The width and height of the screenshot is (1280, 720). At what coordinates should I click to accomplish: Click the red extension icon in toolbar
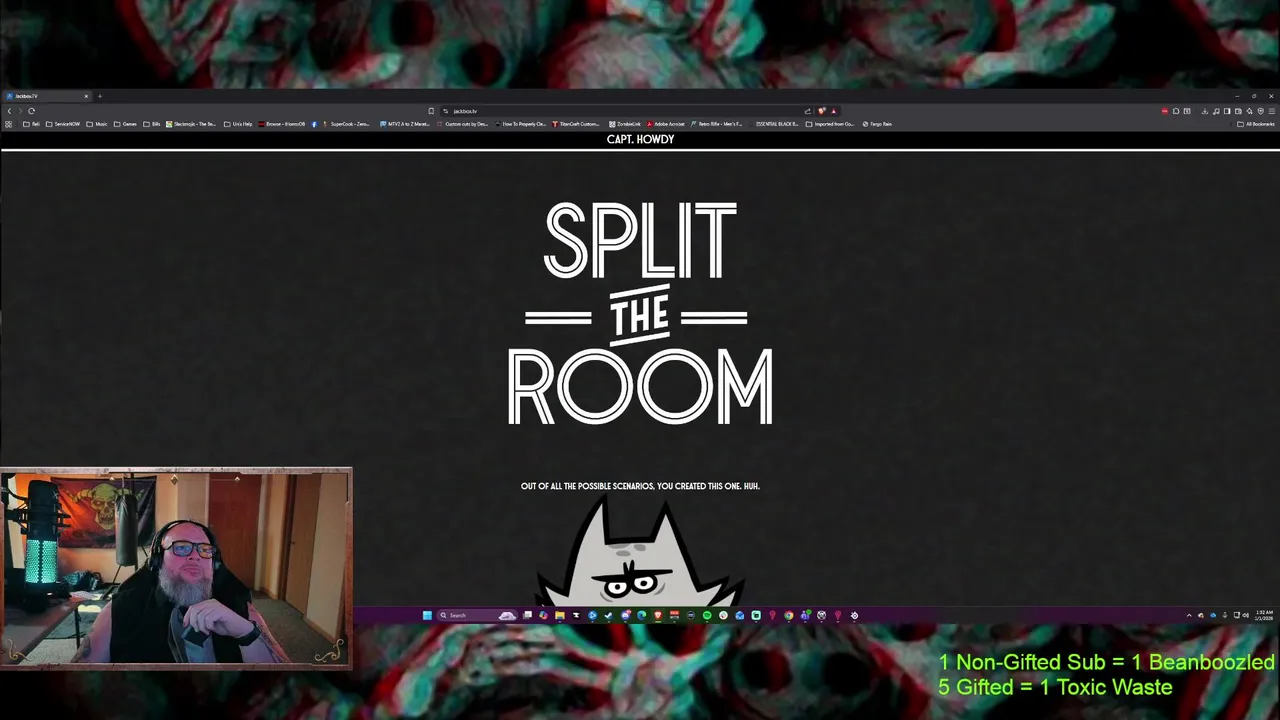click(x=1165, y=111)
